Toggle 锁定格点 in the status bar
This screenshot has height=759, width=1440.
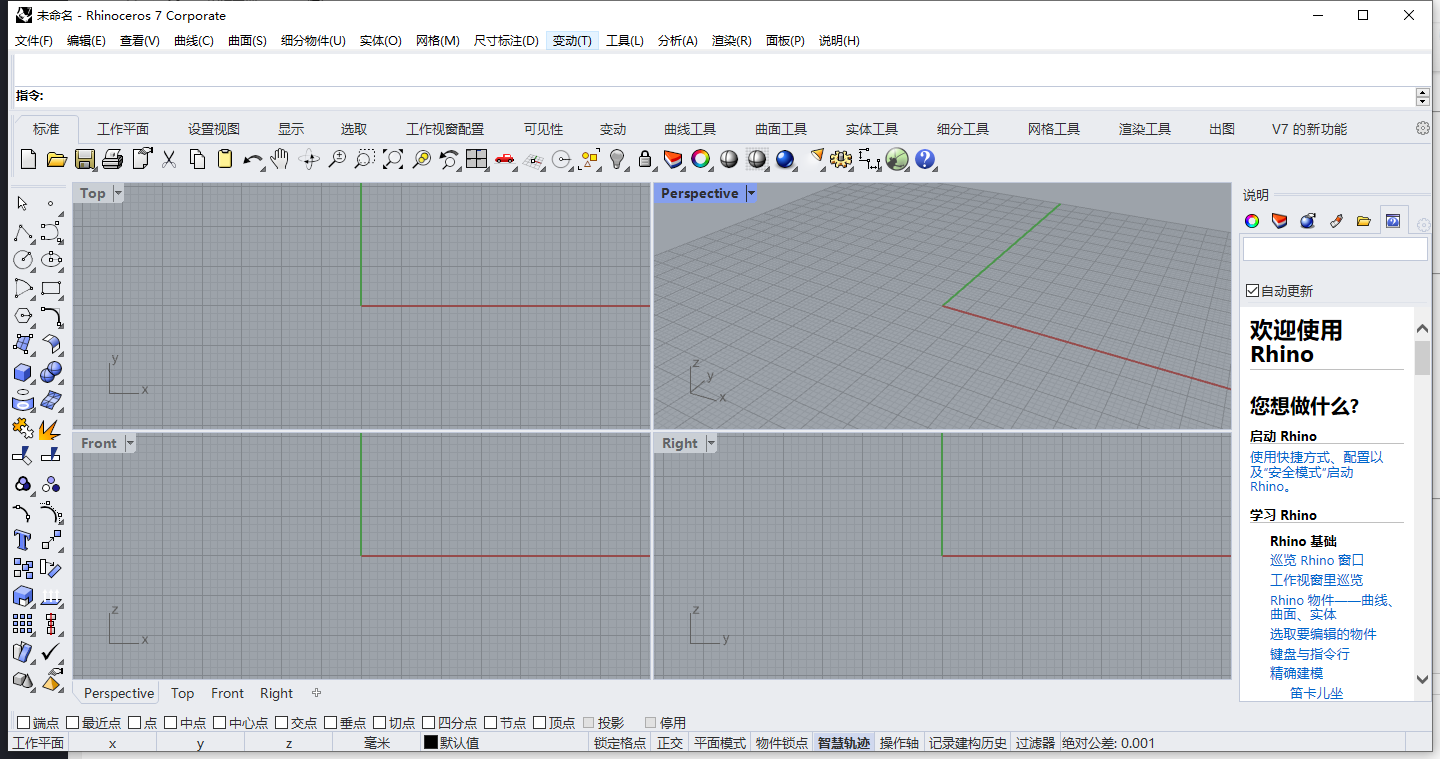click(x=620, y=743)
